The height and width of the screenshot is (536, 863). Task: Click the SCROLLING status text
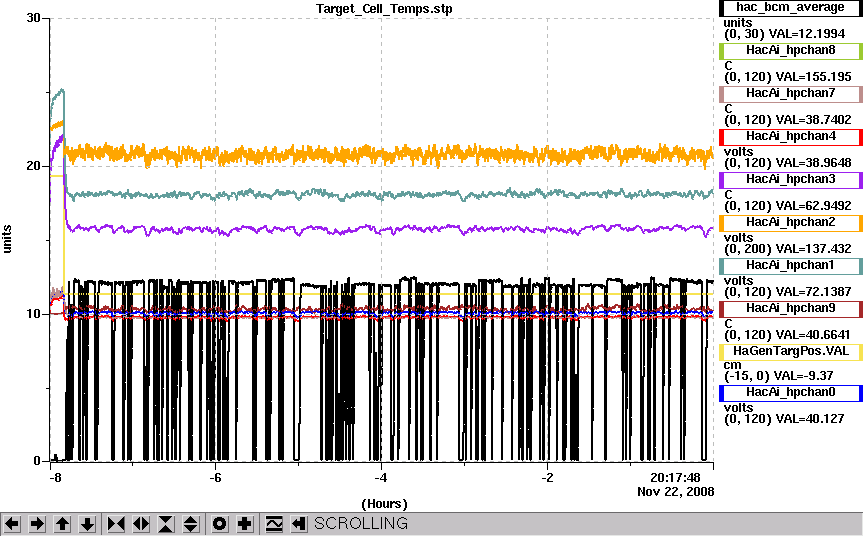click(361, 523)
